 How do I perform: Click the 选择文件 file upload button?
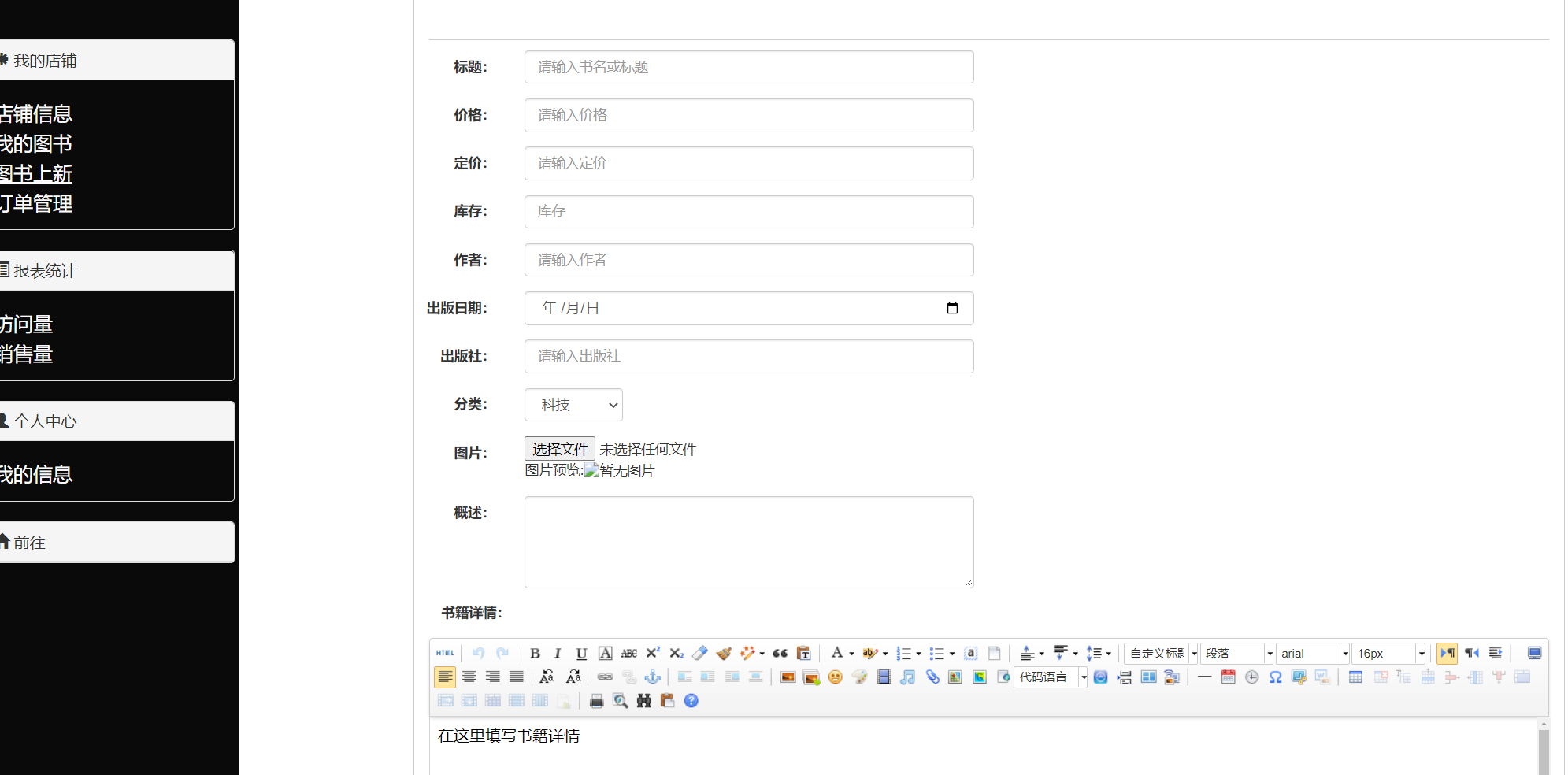(559, 448)
